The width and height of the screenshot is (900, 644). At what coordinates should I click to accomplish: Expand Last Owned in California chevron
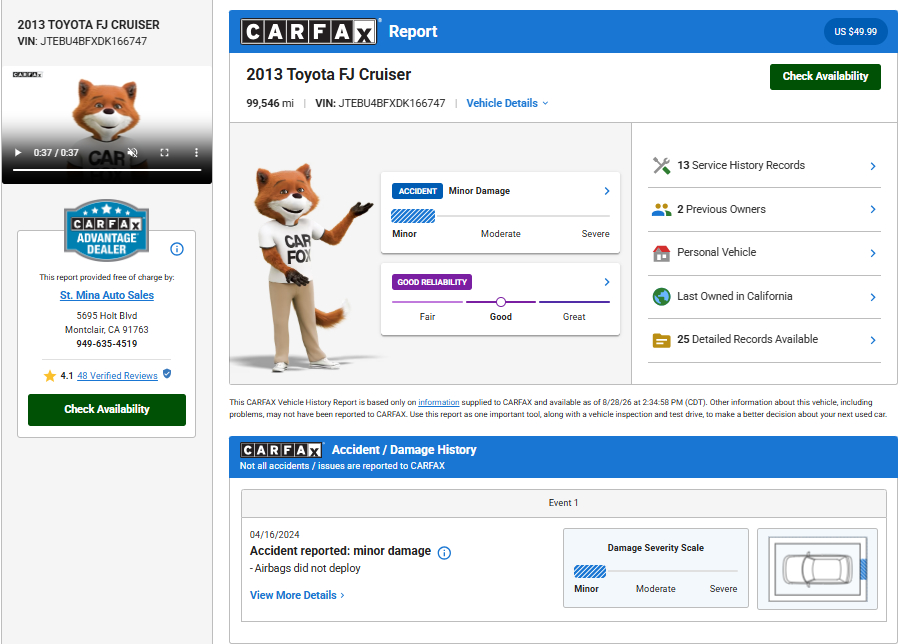[872, 297]
